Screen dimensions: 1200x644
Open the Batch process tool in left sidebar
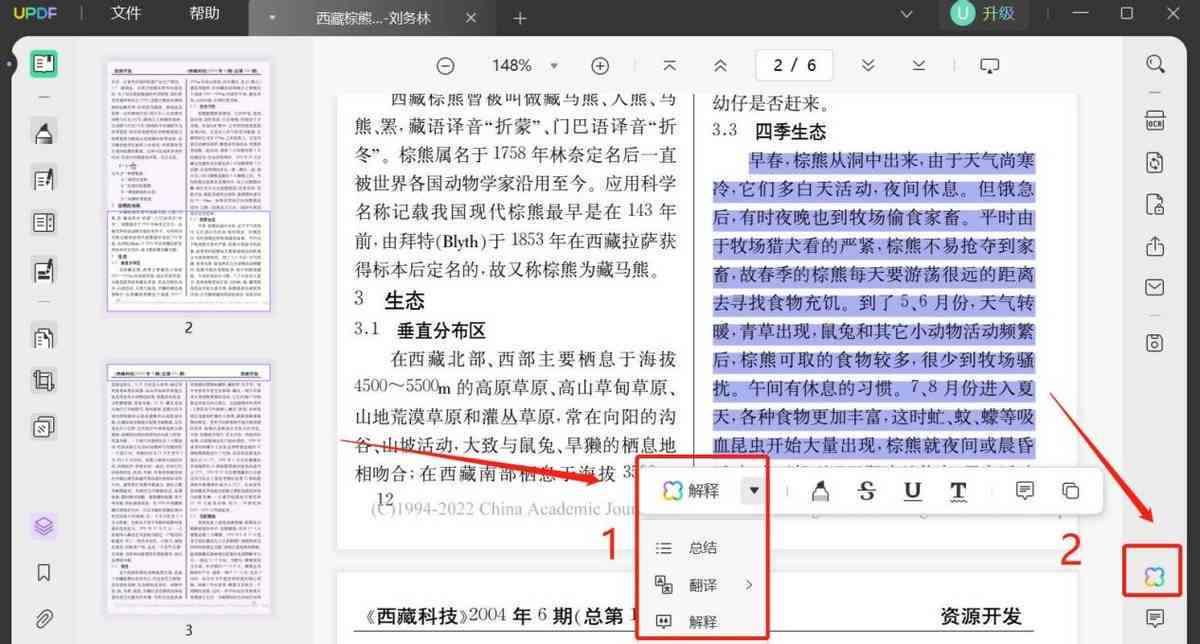(x=44, y=428)
